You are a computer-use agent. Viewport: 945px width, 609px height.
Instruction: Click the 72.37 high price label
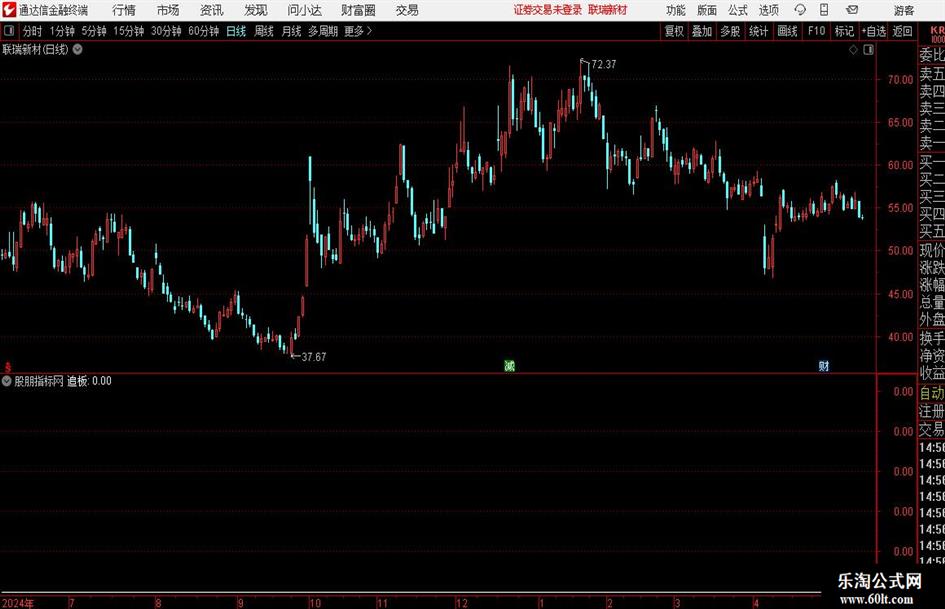click(x=604, y=64)
